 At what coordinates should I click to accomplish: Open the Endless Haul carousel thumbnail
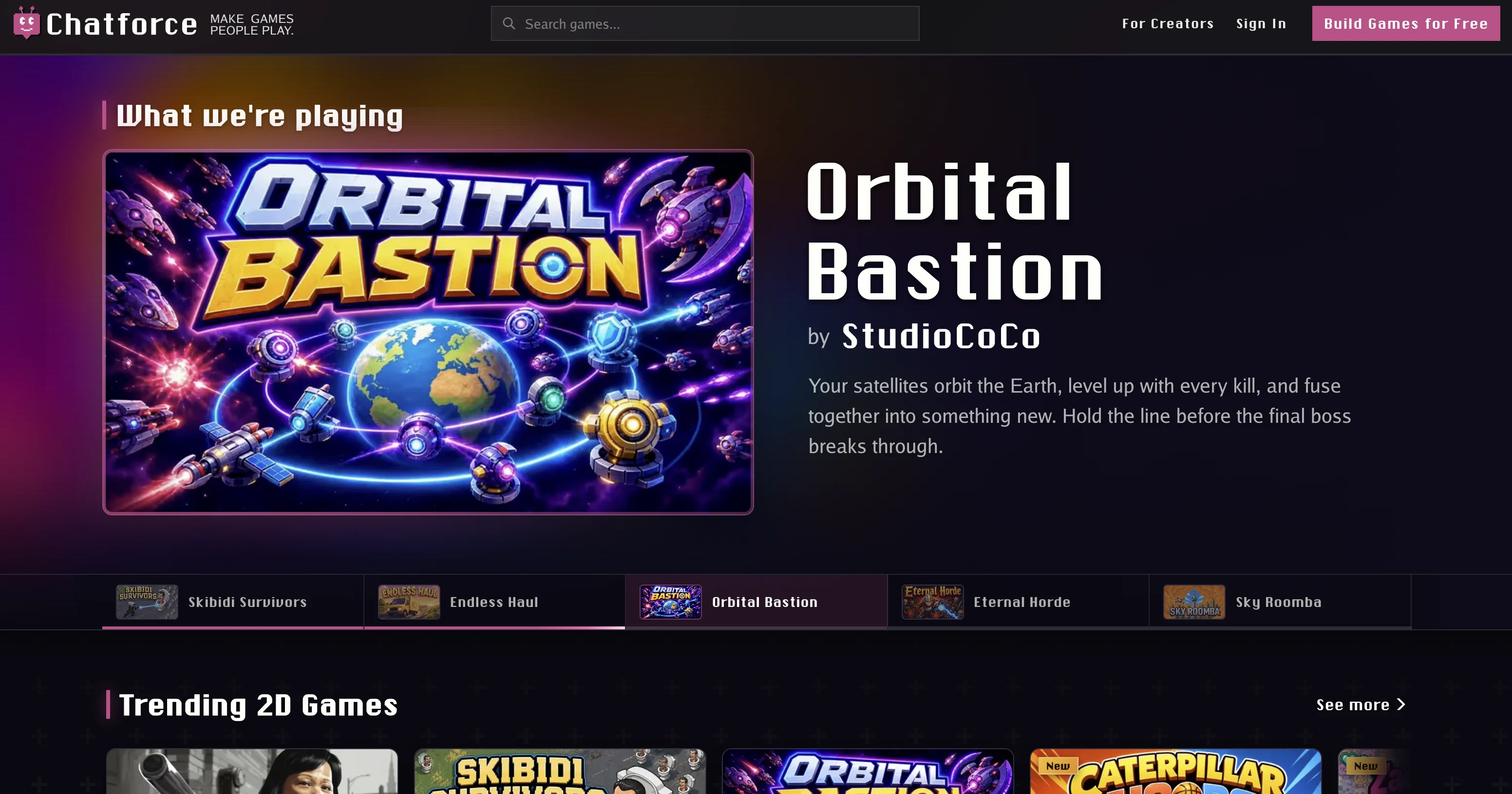(409, 602)
